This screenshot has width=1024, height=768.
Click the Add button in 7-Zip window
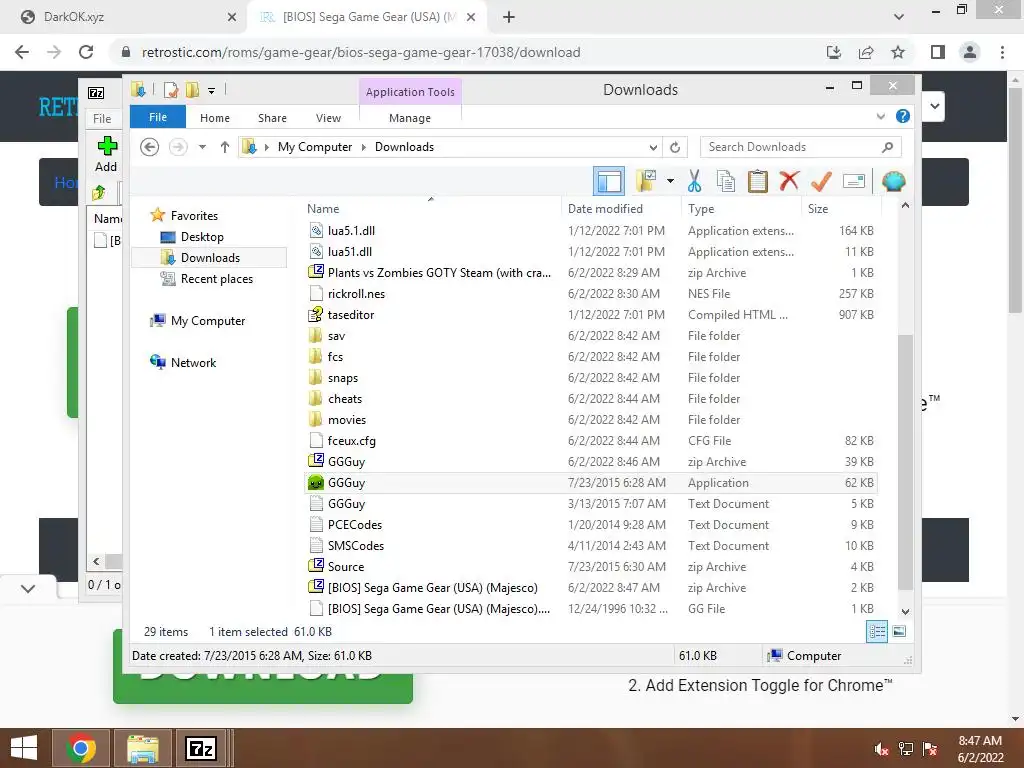point(106,154)
